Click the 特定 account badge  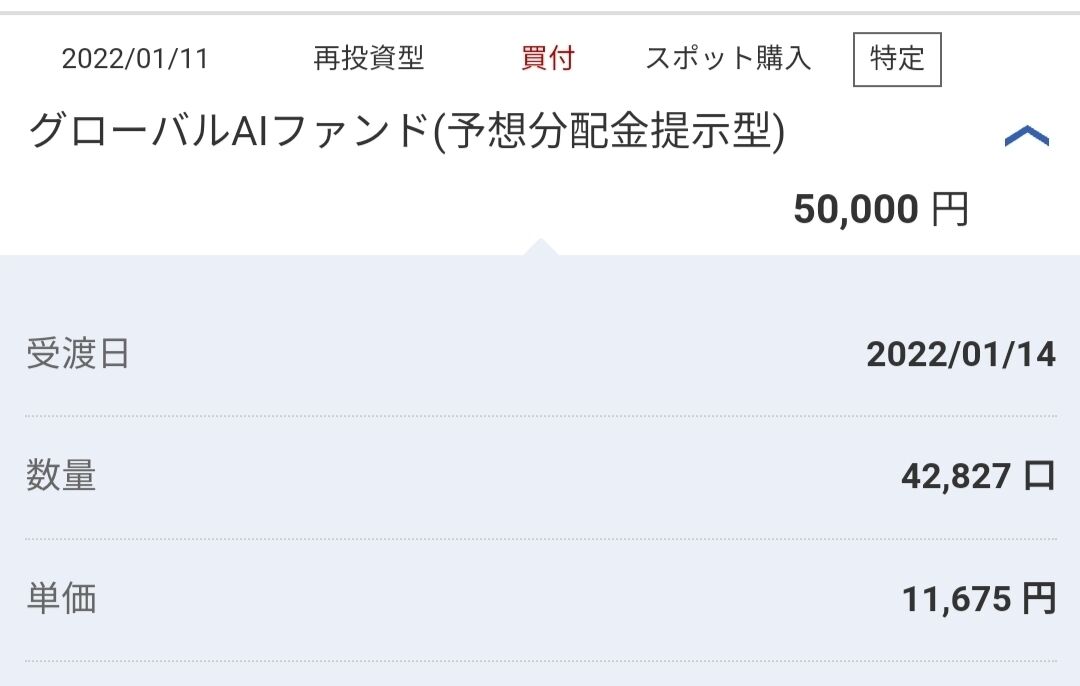pos(897,59)
